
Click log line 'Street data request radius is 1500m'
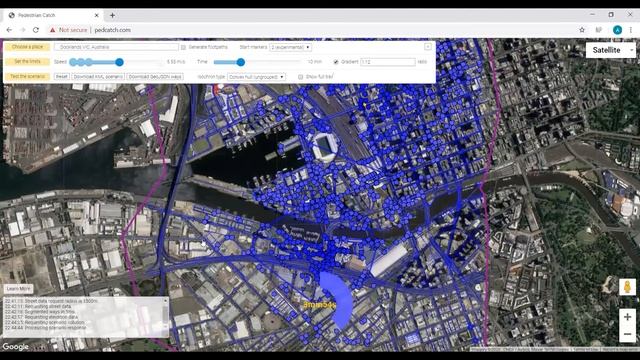[51, 301]
